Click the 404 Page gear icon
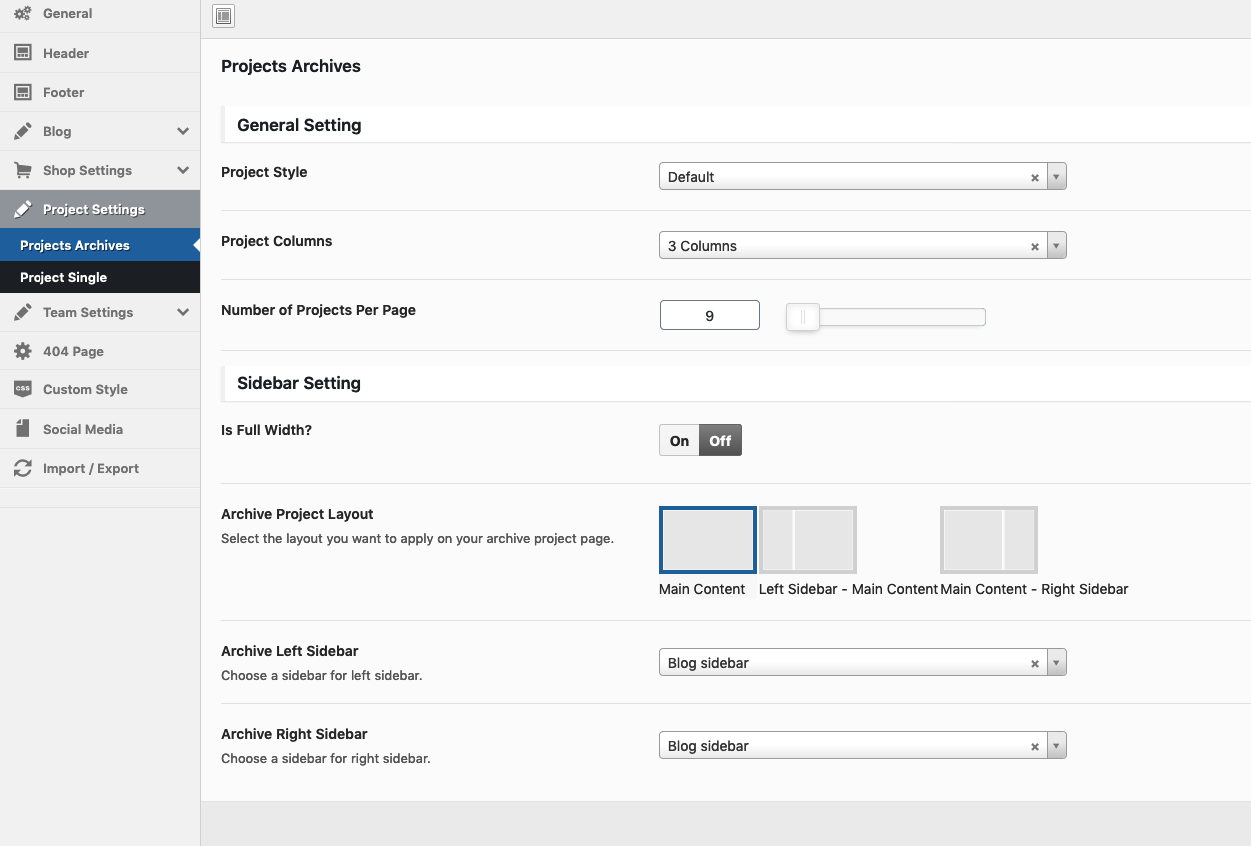Viewport: 1251px width, 846px height. point(22,351)
